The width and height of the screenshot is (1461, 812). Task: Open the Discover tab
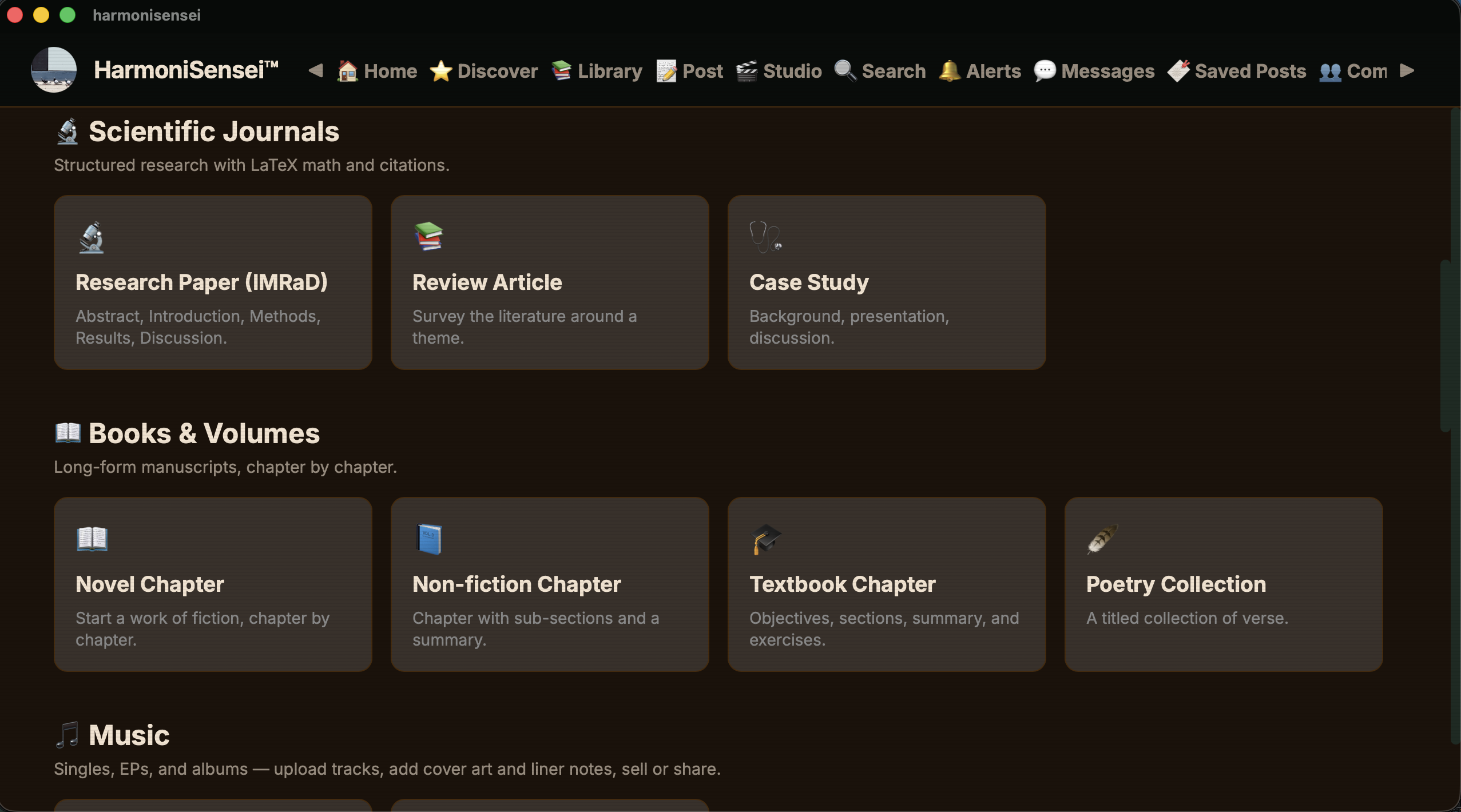click(x=484, y=71)
